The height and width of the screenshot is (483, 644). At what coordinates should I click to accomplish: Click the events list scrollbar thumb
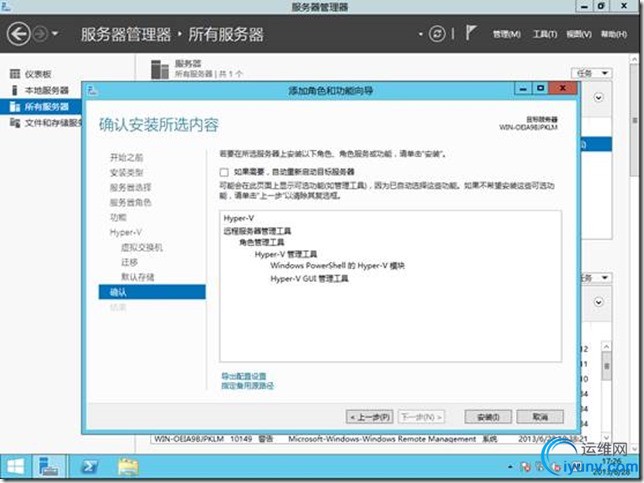(x=606, y=366)
